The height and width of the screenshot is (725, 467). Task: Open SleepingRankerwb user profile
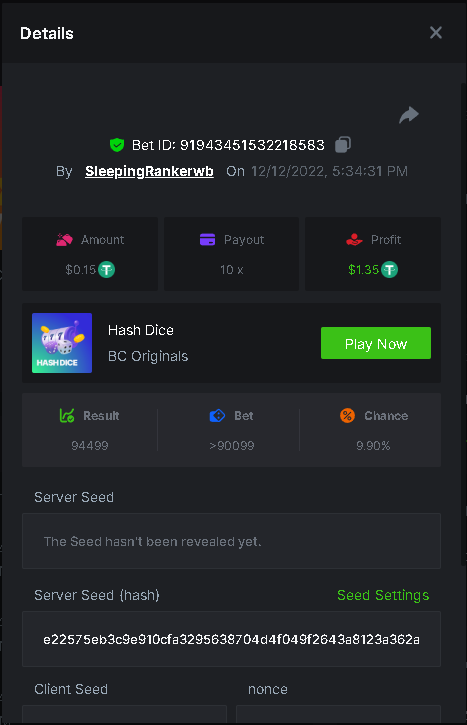(149, 172)
